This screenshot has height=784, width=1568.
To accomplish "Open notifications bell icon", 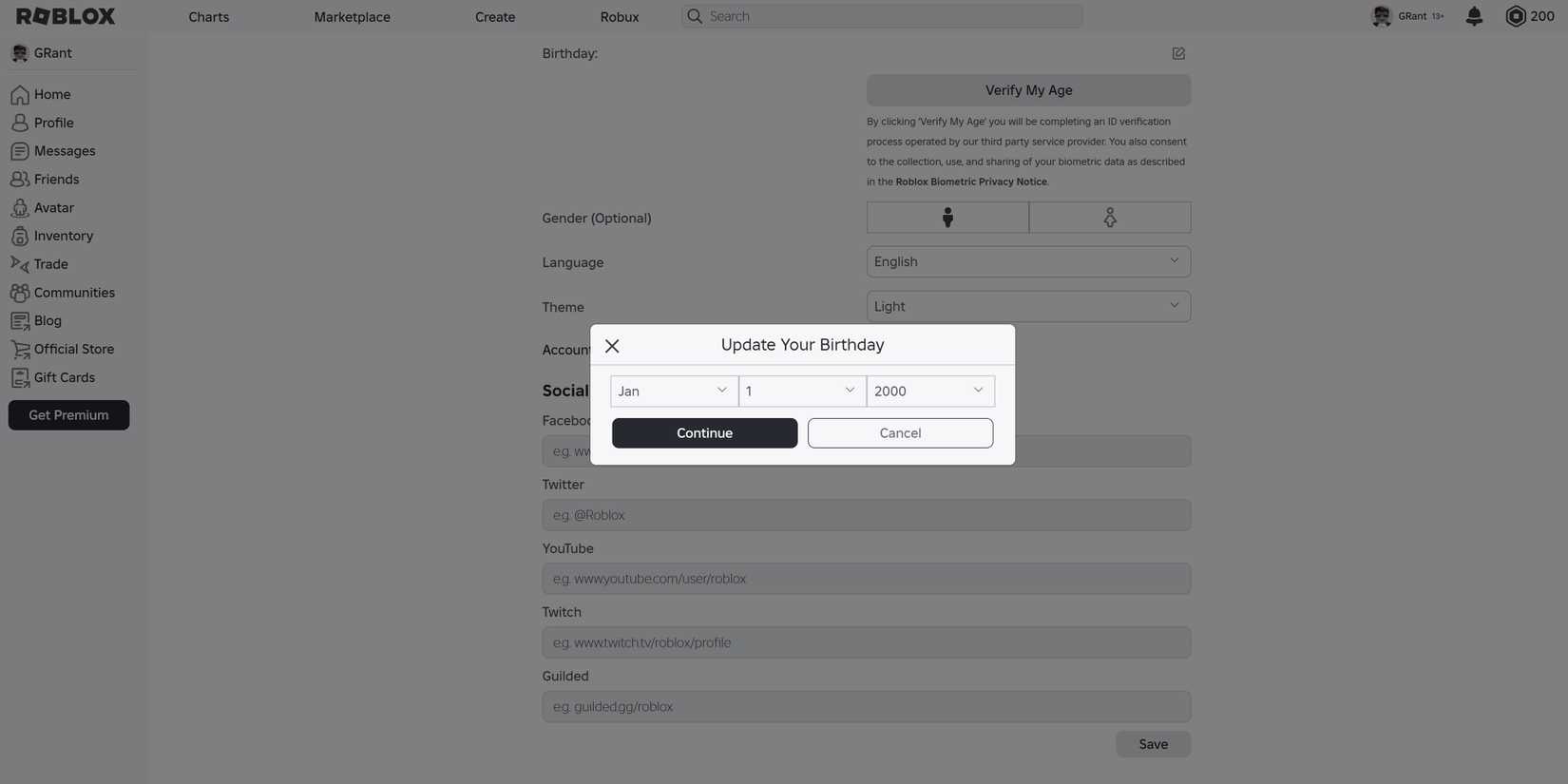I will pyautogui.click(x=1474, y=16).
